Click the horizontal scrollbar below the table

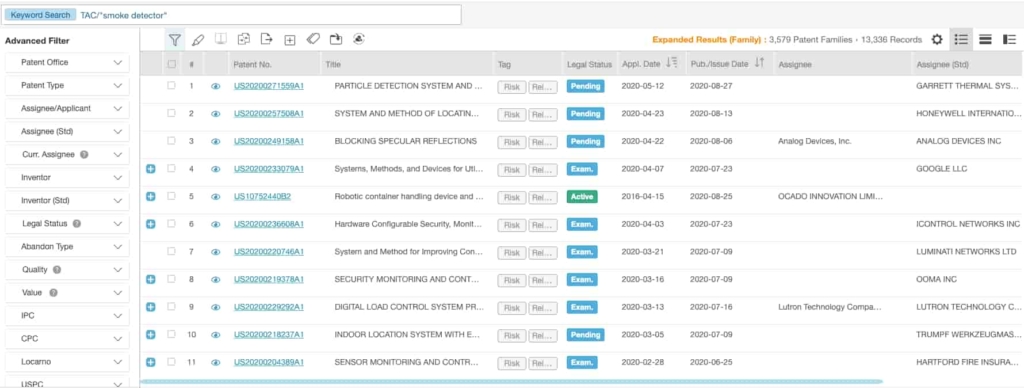(x=511, y=381)
